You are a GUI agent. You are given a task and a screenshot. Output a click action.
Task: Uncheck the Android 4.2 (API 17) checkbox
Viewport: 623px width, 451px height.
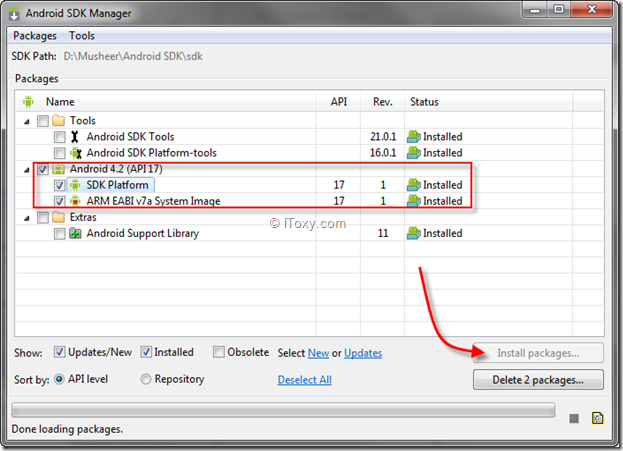click(43, 170)
